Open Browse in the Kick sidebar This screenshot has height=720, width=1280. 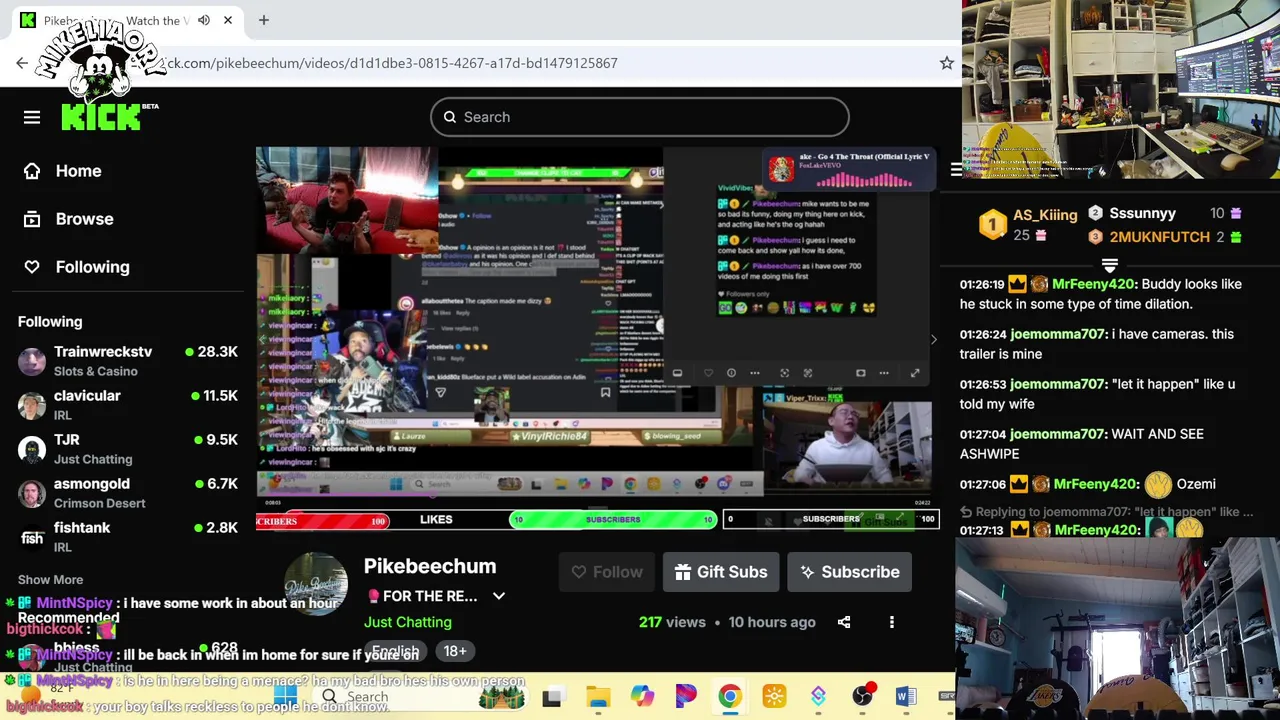[84, 219]
